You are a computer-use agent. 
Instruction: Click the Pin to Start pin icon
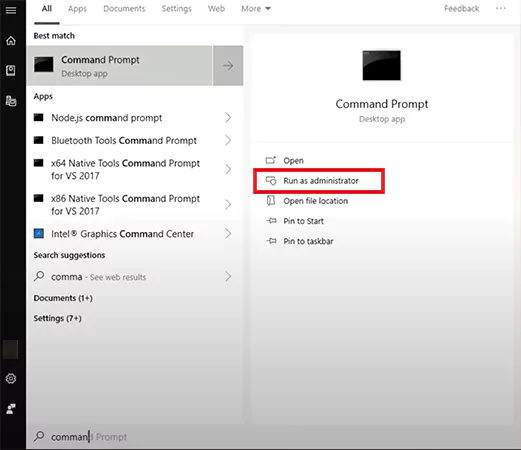[271, 221]
